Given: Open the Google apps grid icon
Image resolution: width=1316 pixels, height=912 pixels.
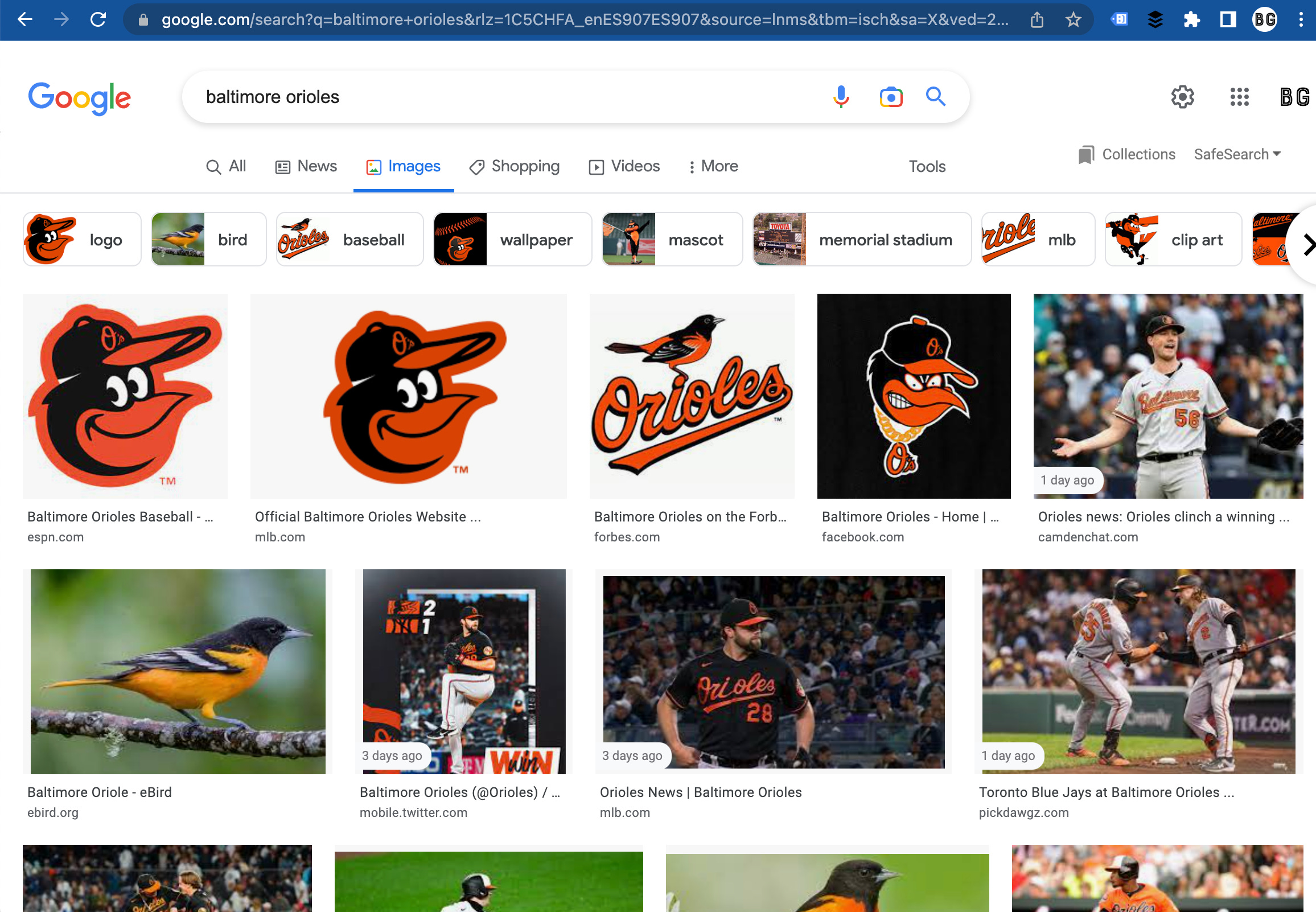Looking at the screenshot, I should pos(1240,97).
